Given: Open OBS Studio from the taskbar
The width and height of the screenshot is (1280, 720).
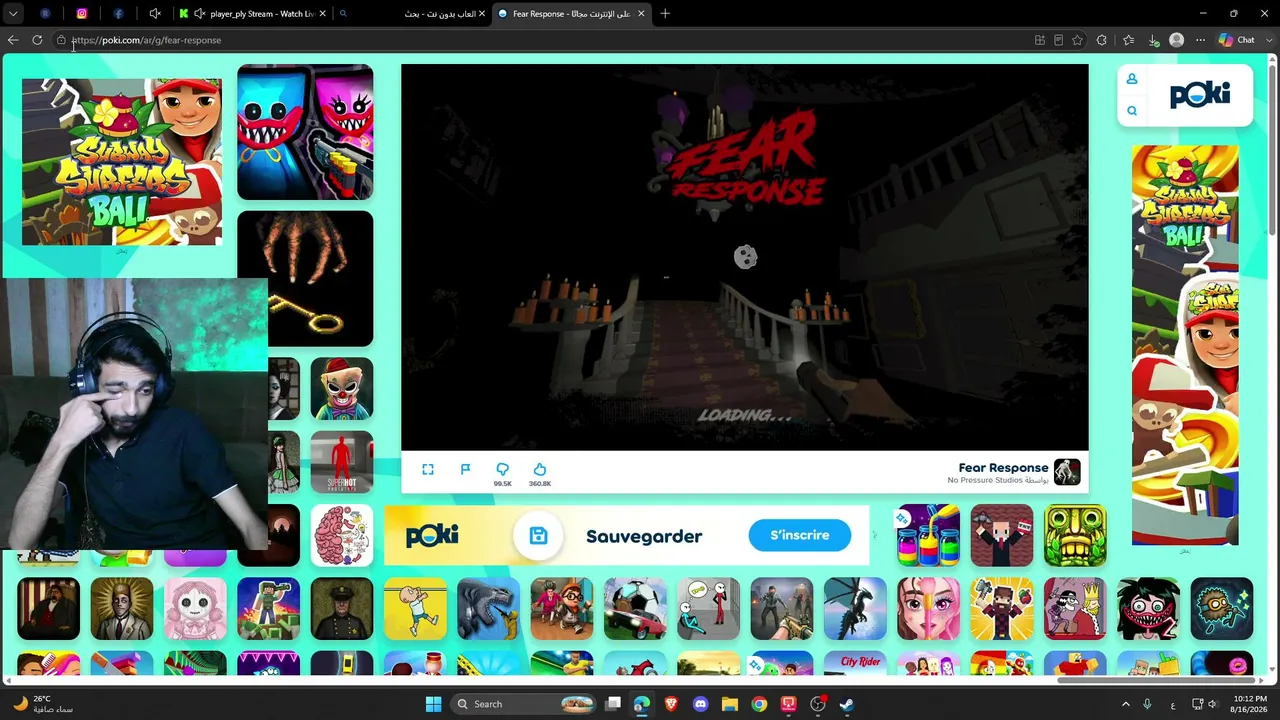Looking at the screenshot, I should [x=818, y=704].
